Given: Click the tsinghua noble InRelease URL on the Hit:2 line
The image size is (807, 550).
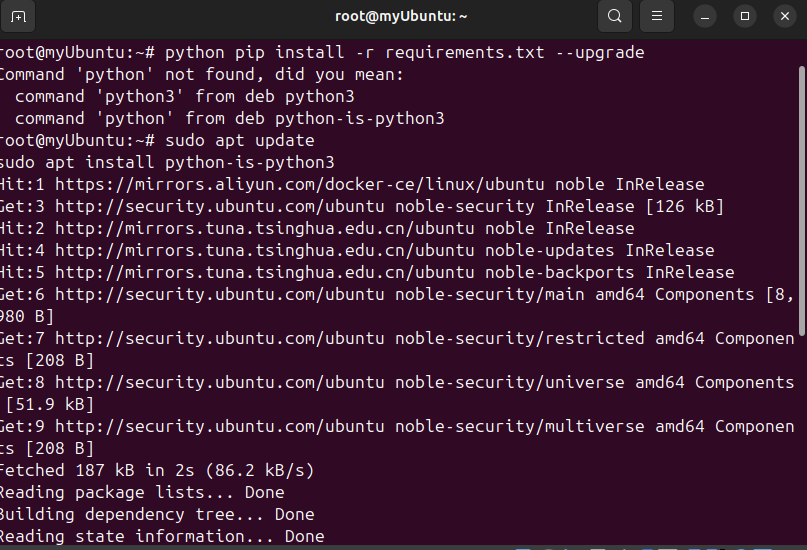Looking at the screenshot, I should [x=265, y=228].
